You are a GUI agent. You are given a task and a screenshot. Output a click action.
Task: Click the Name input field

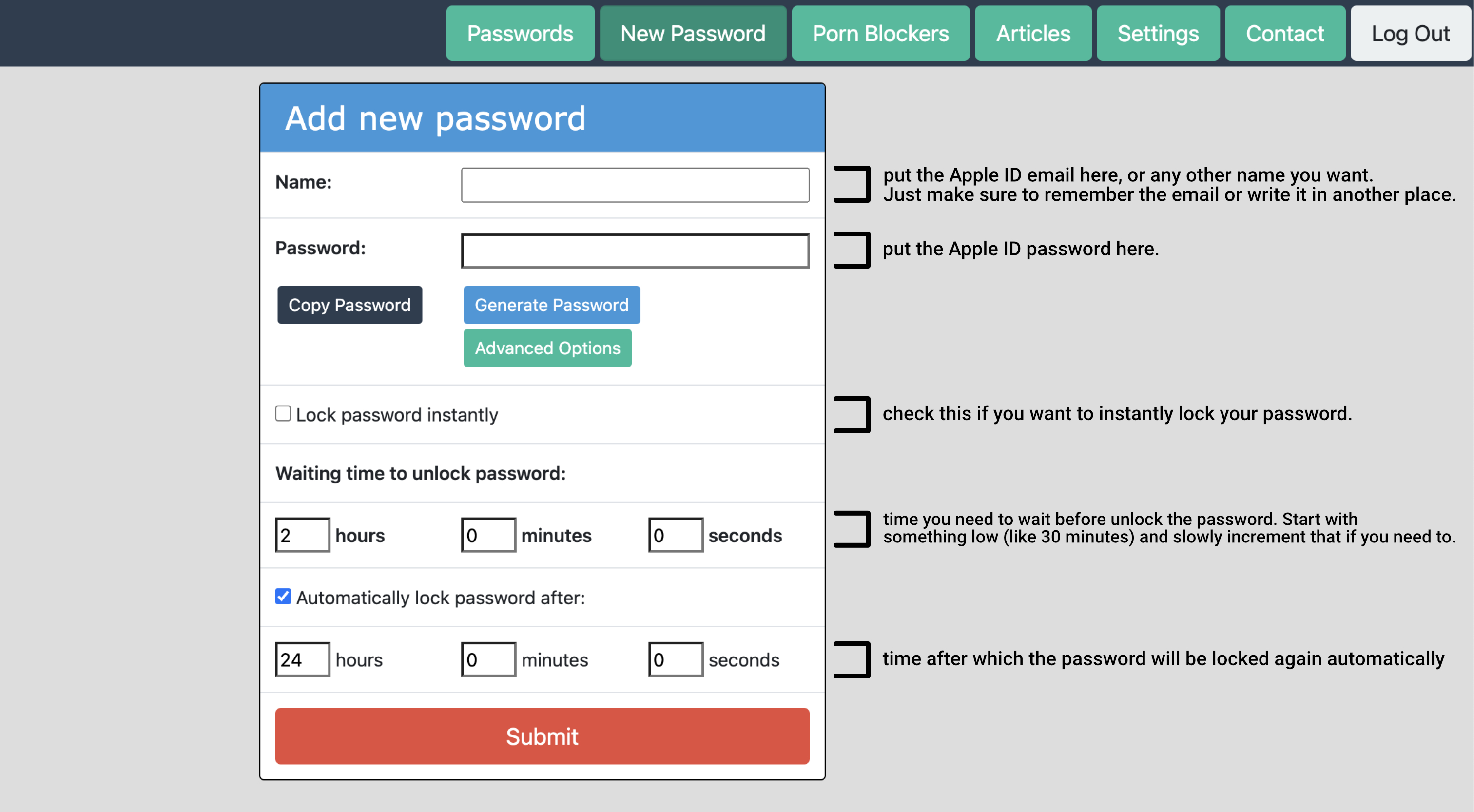(x=635, y=185)
